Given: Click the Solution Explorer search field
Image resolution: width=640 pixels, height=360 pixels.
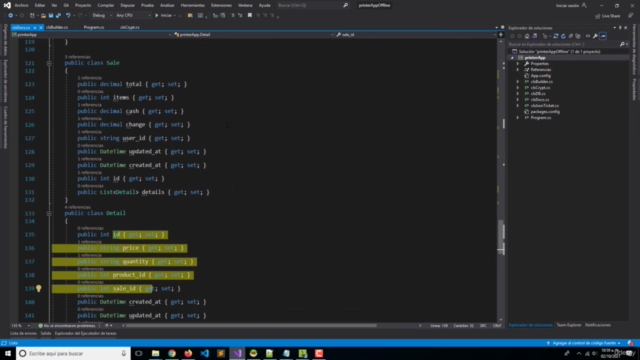Looking at the screenshot, I should [x=564, y=44].
